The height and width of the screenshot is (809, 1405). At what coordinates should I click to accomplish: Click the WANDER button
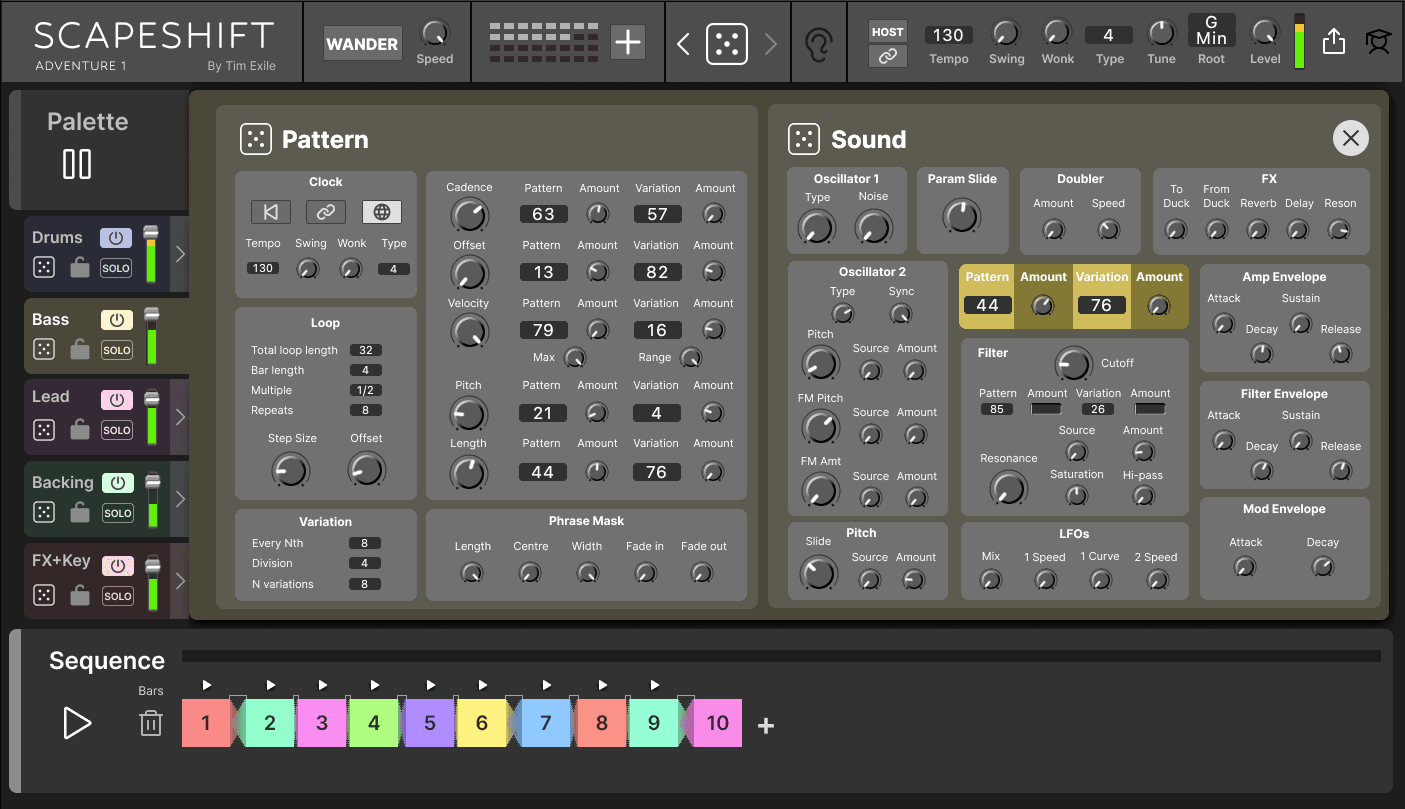coord(362,44)
